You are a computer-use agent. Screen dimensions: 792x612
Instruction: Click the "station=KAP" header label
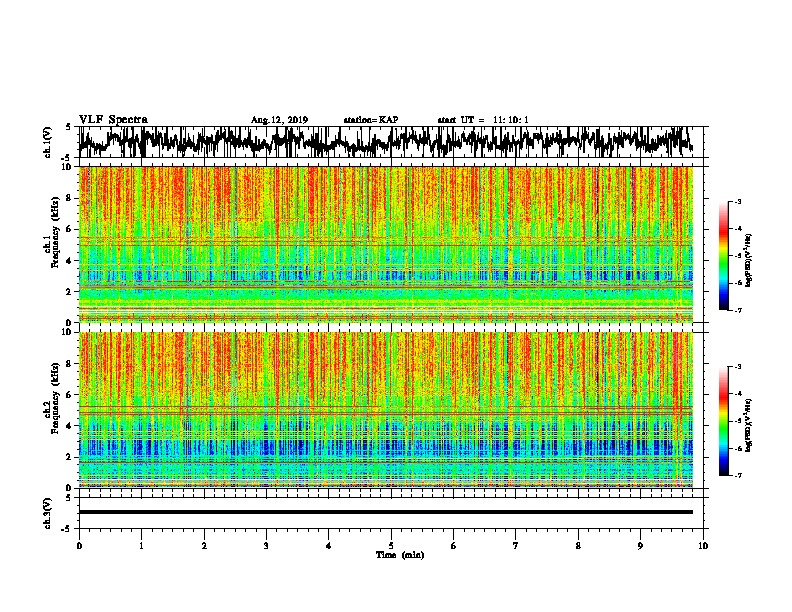pyautogui.click(x=371, y=120)
